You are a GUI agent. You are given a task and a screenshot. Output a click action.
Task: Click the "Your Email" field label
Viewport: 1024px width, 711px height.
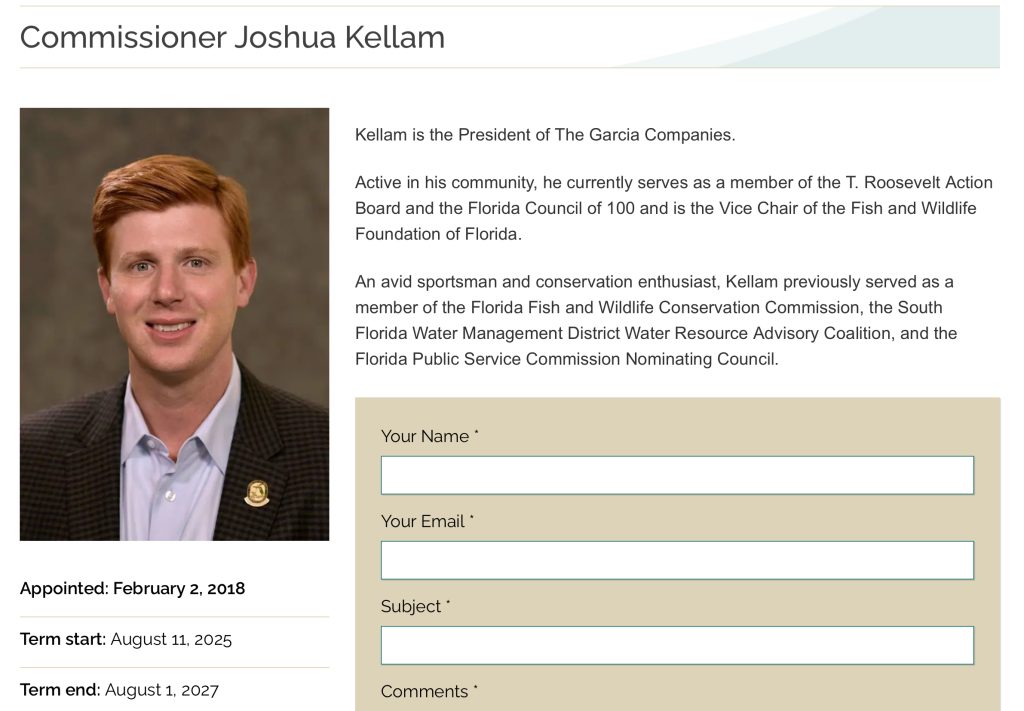pyautogui.click(x=422, y=521)
